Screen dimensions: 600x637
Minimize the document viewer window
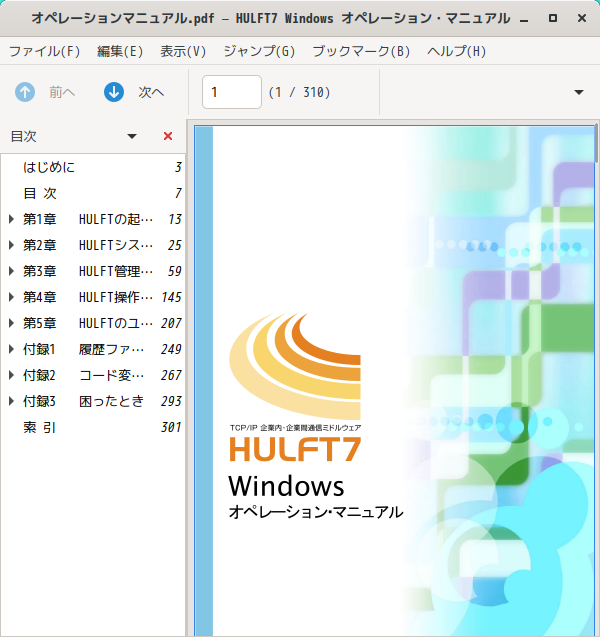(524, 19)
